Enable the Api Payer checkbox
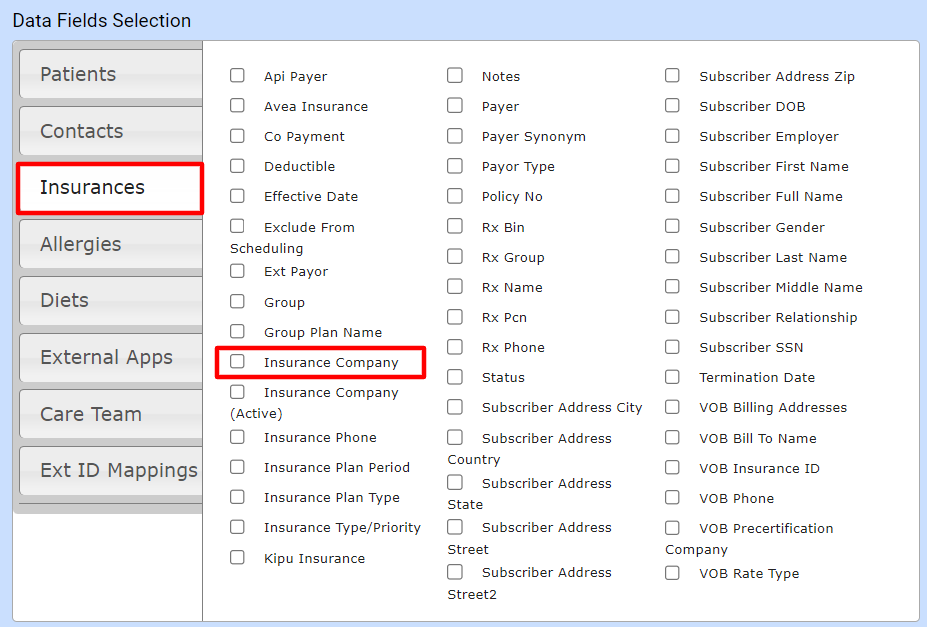927x627 pixels. (238, 76)
